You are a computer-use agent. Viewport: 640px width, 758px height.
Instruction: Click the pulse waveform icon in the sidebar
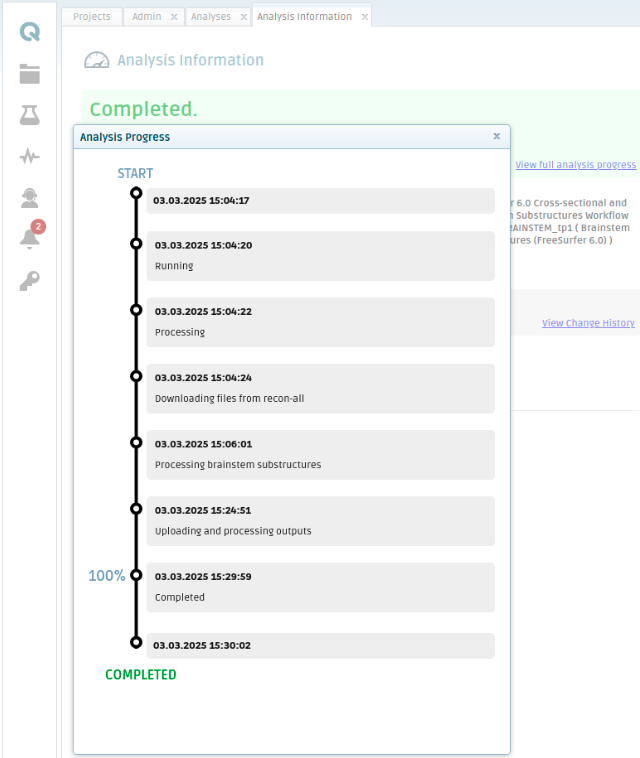30,156
